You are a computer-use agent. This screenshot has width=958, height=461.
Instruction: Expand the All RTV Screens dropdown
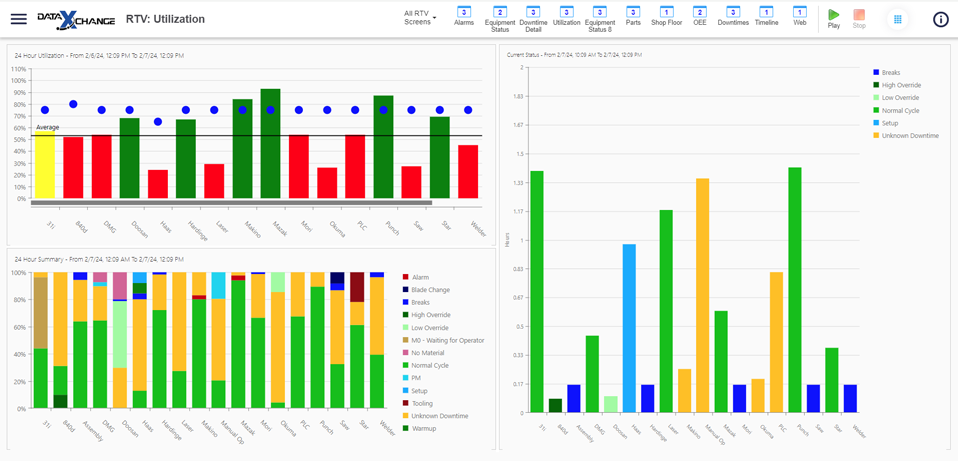[420, 17]
